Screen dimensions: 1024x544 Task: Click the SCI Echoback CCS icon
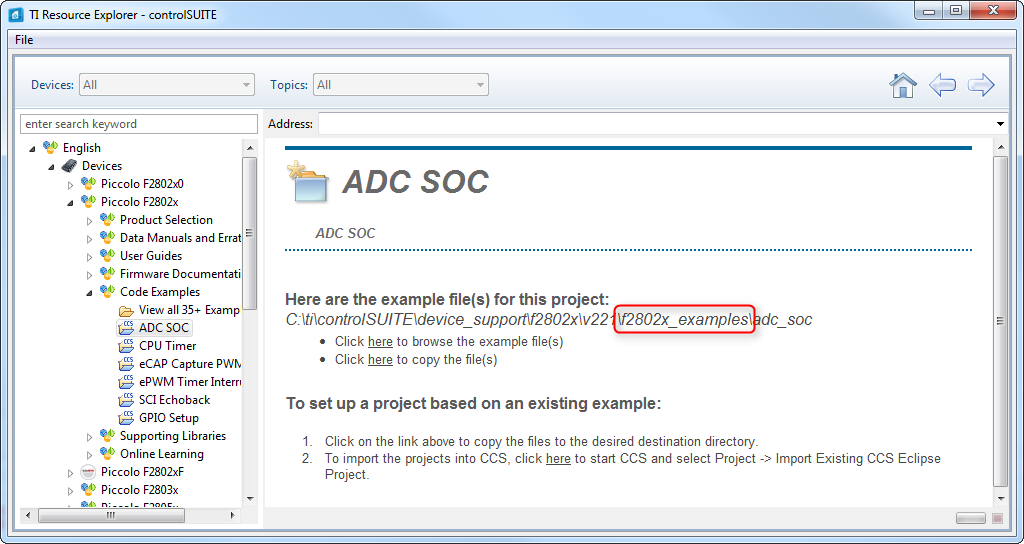coord(126,400)
